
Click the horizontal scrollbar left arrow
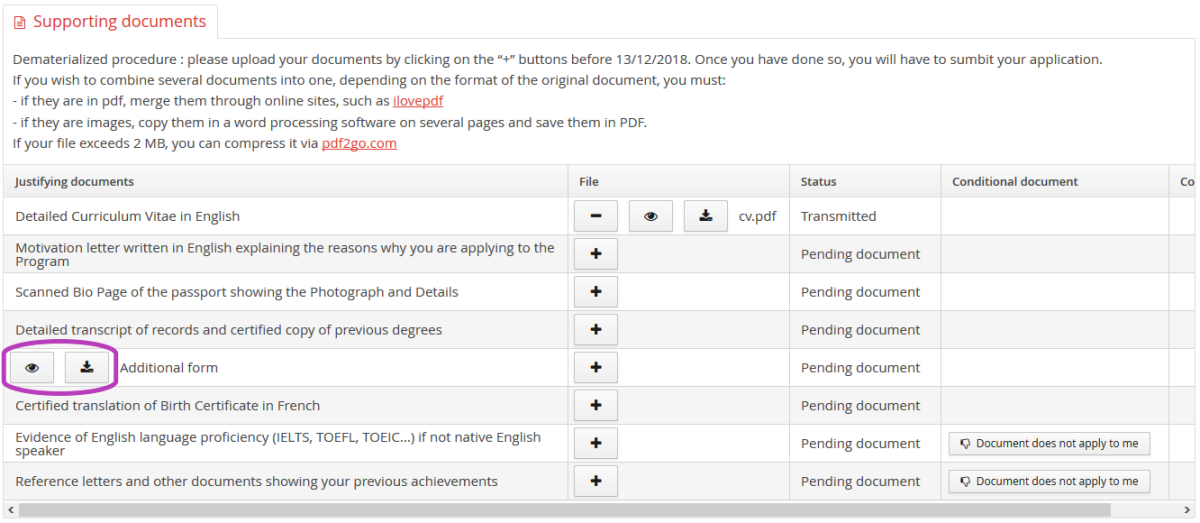tap(10, 511)
